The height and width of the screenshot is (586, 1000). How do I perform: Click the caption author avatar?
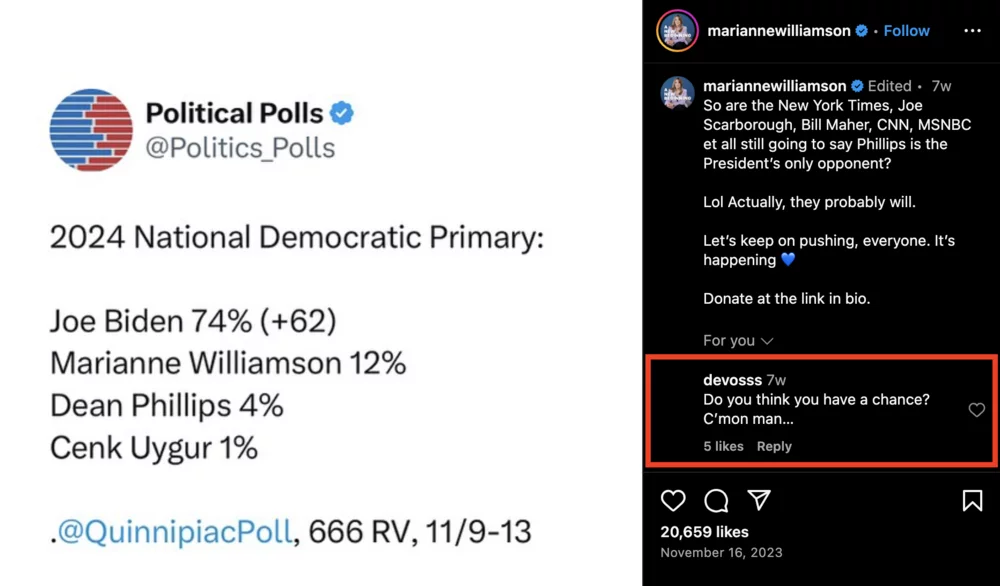[677, 92]
